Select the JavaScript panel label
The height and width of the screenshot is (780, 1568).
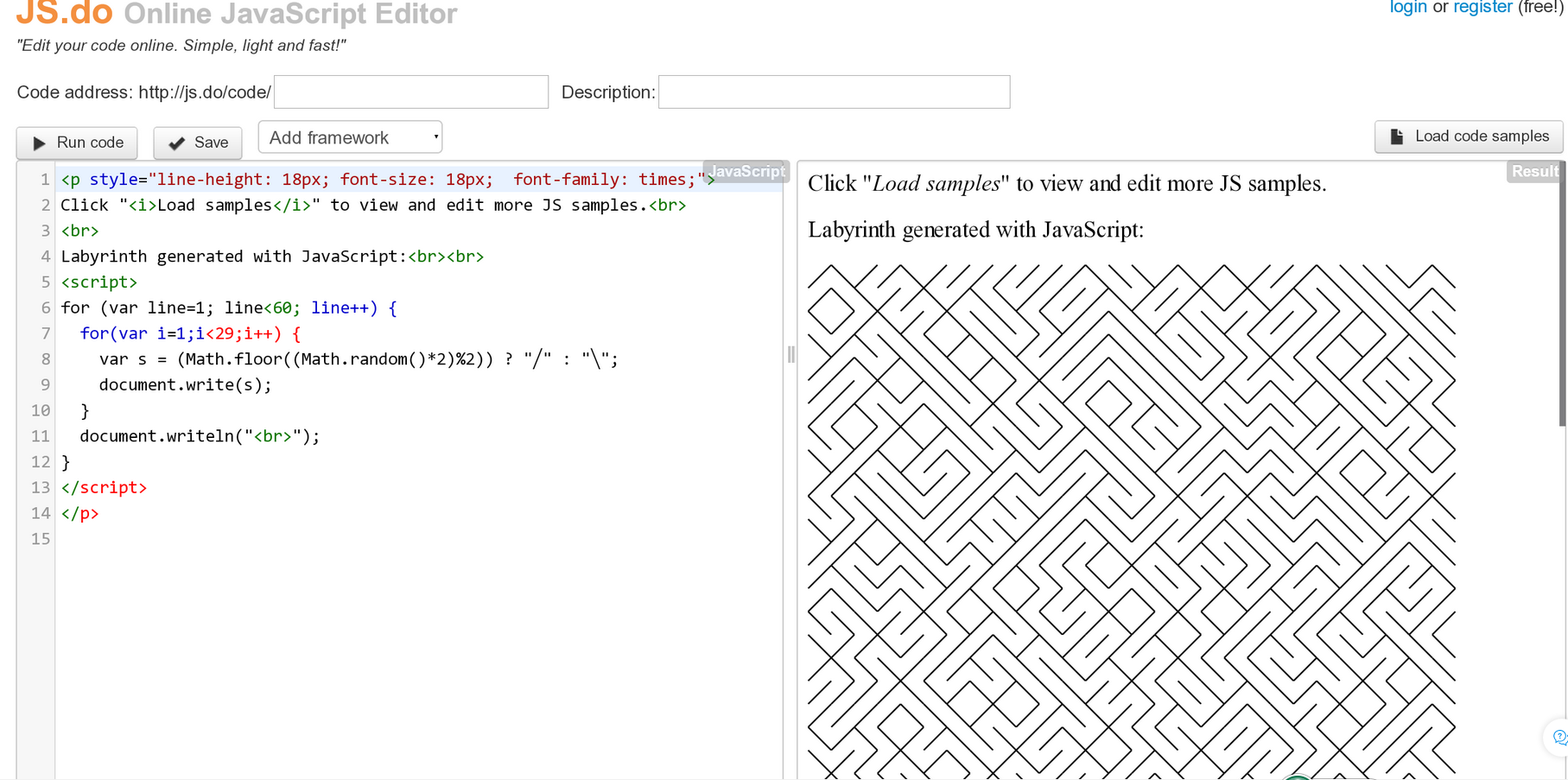click(x=746, y=171)
